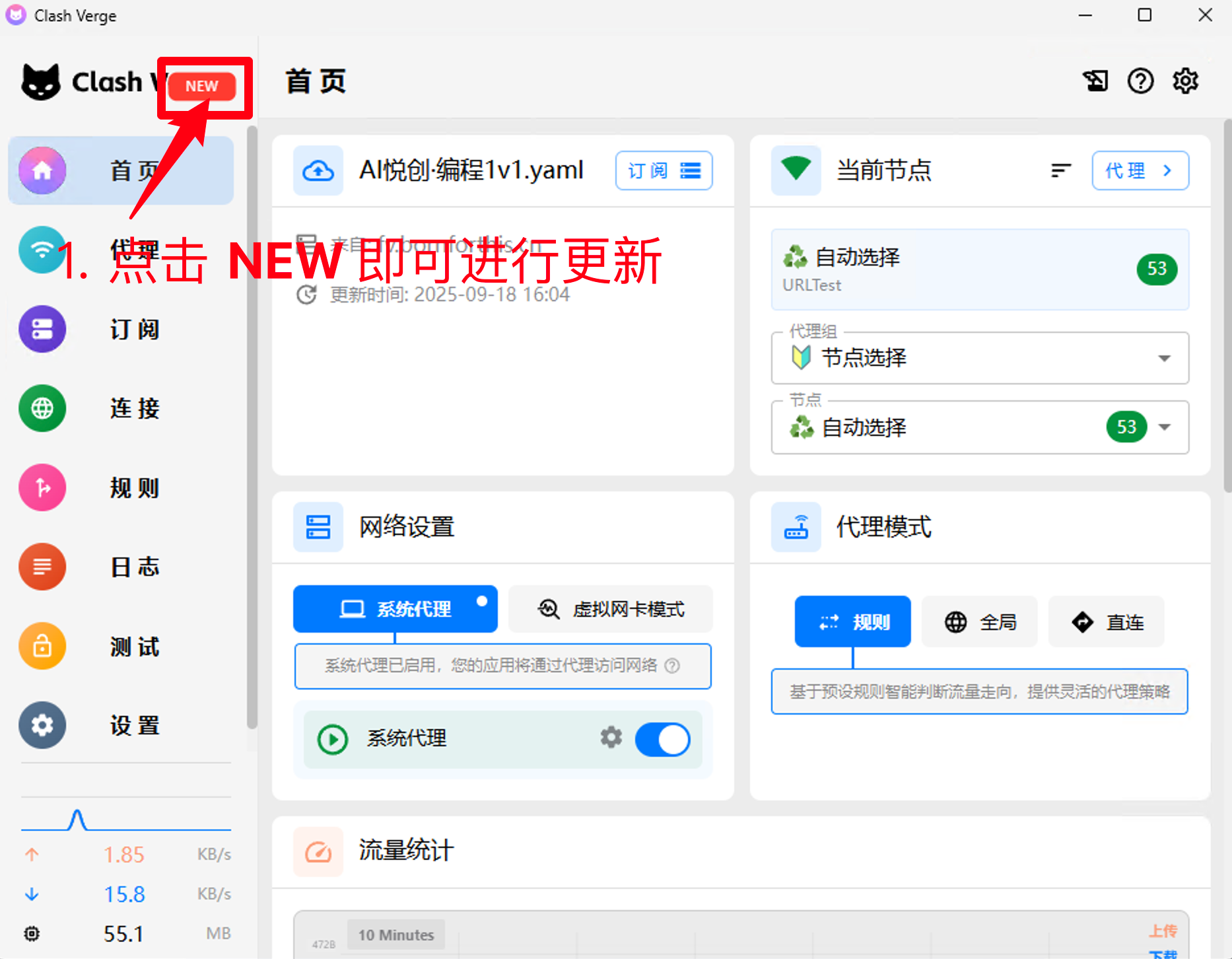Click the 自动选择 URLTest node card
Viewport: 1232px width, 959px height.
coord(980,269)
